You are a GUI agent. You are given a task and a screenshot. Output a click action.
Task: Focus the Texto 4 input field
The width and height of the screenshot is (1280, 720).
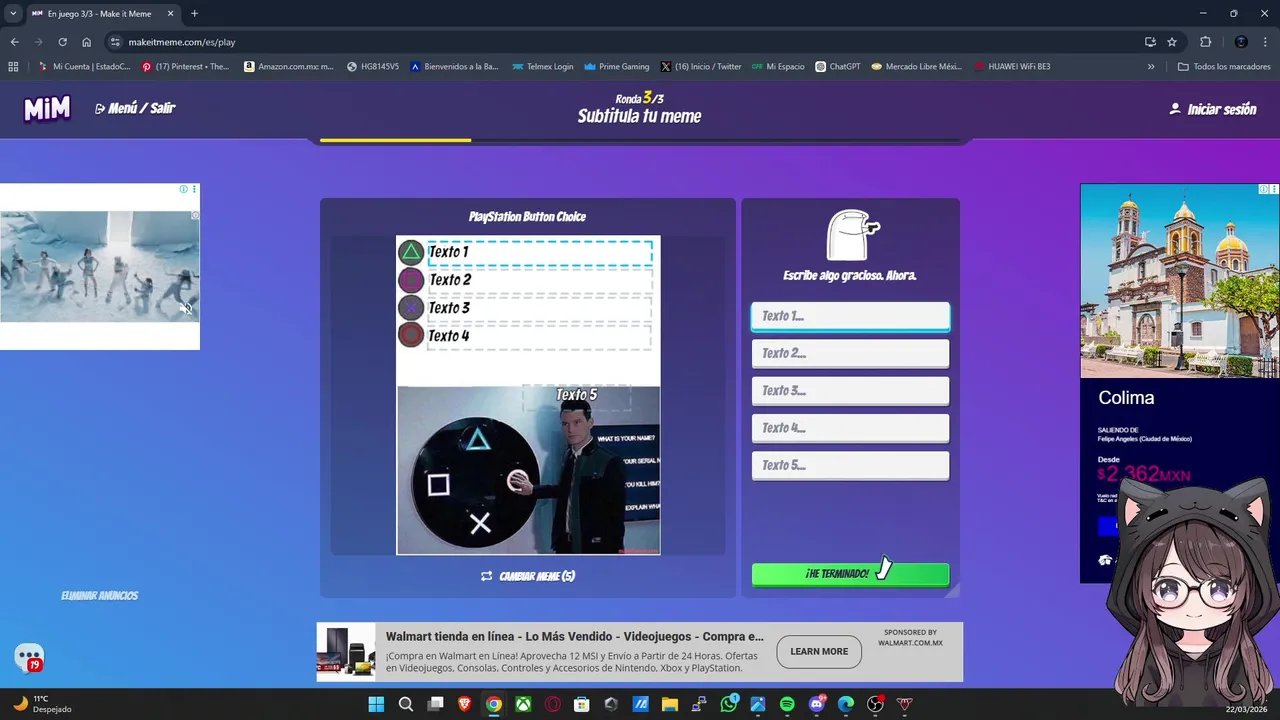[x=850, y=428]
